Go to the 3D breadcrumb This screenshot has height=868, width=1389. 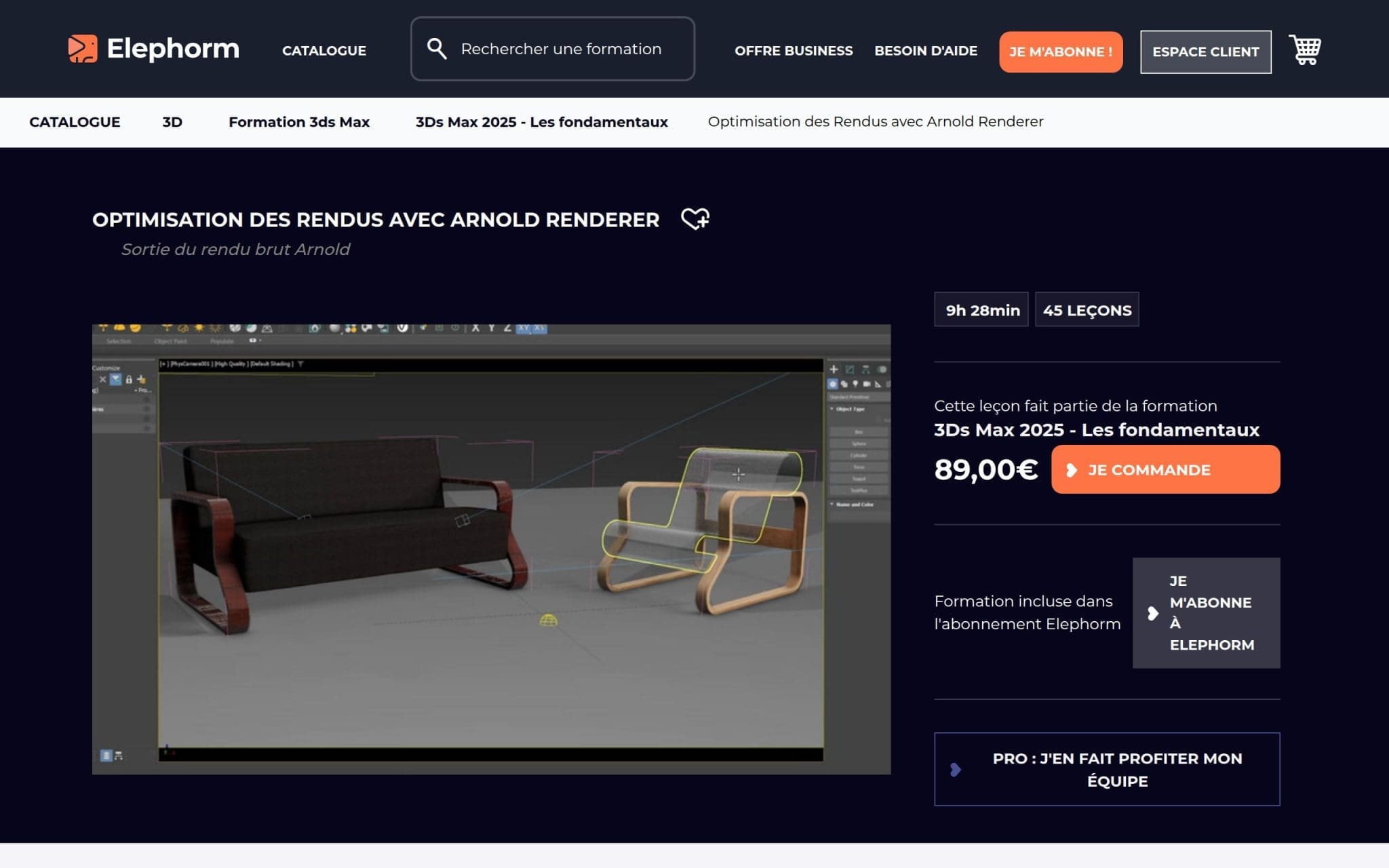click(172, 122)
